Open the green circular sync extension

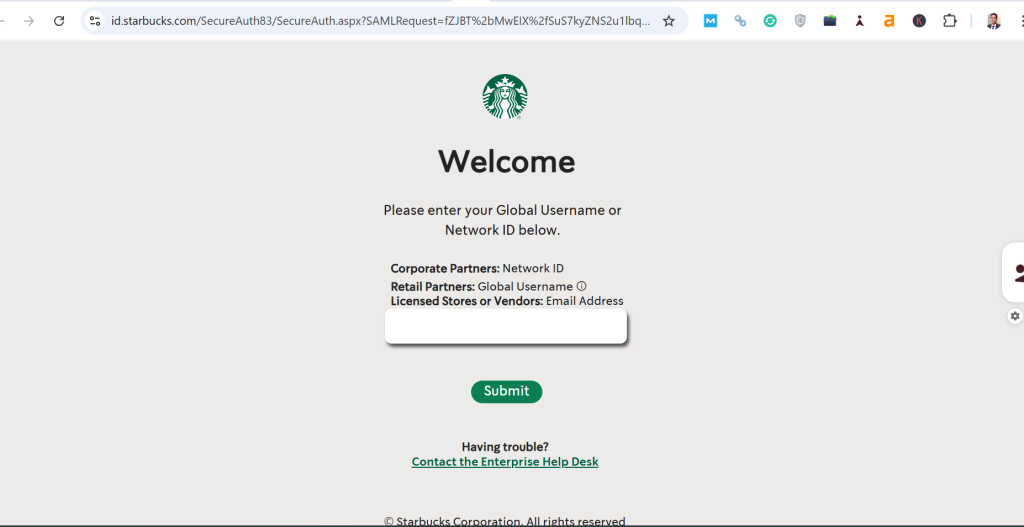(x=770, y=21)
